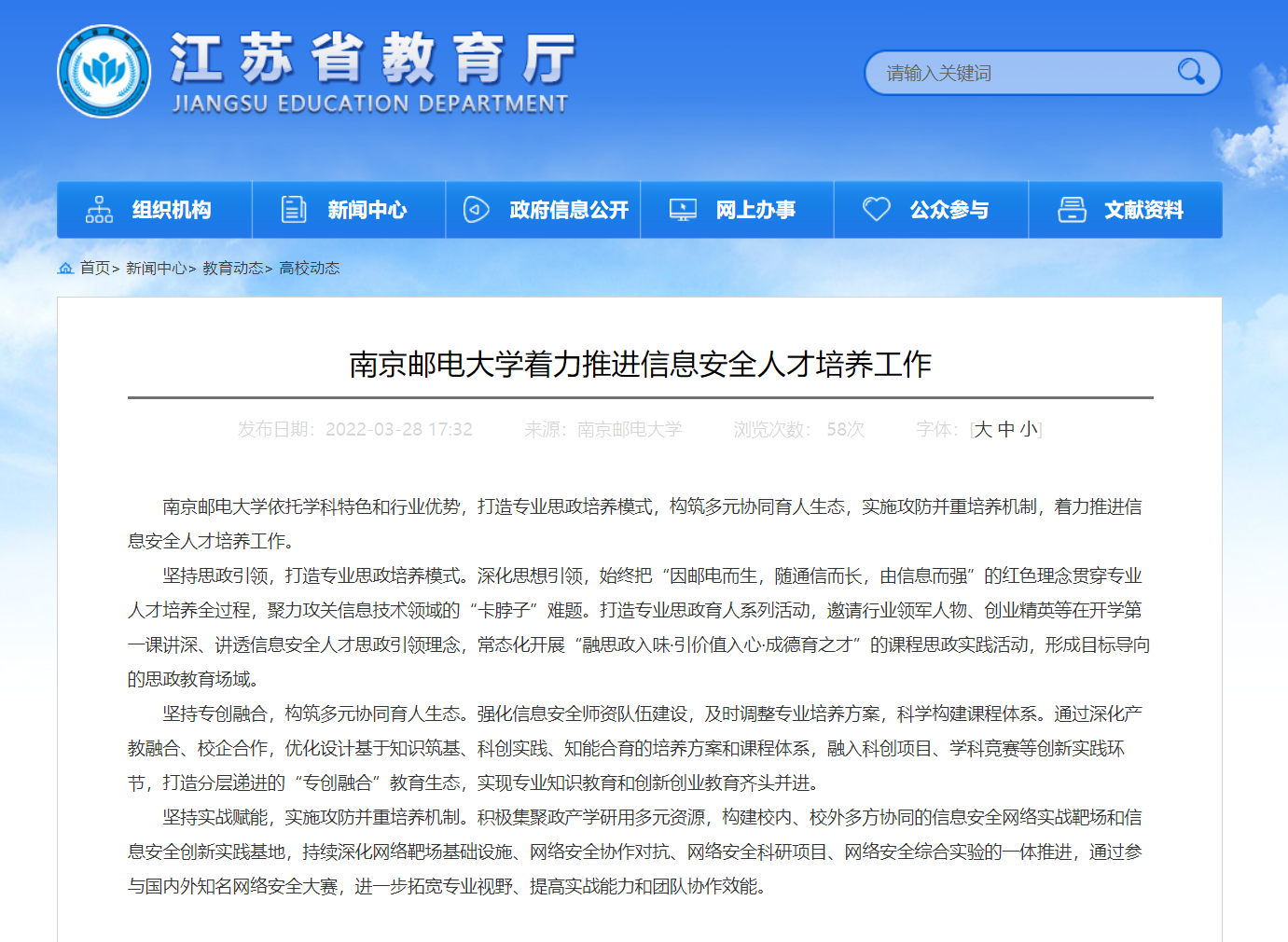The height and width of the screenshot is (942, 1288).
Task: Navigate to 教育动态 in the breadcrumb
Action: tap(232, 269)
